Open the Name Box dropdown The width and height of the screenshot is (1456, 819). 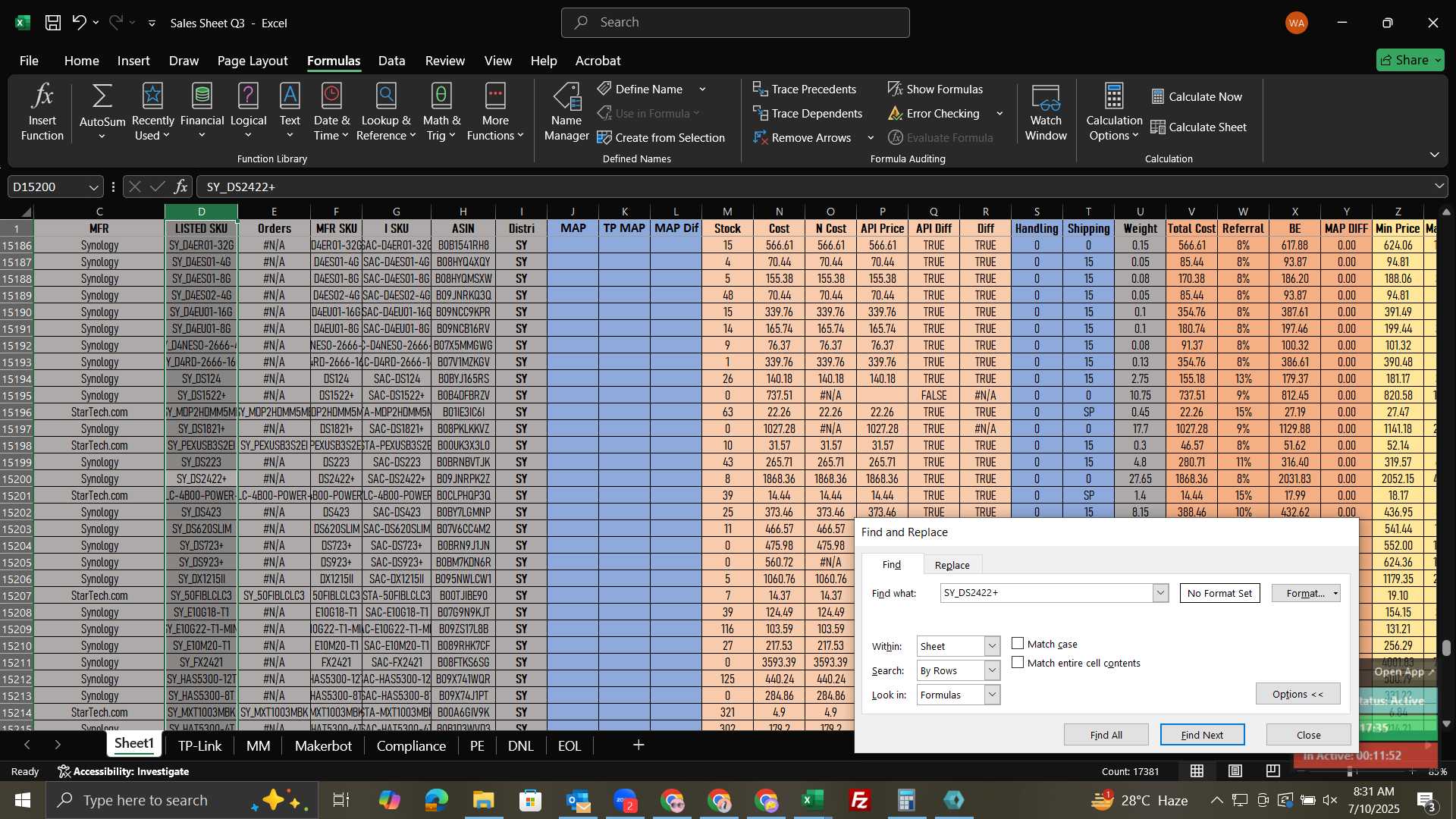(x=93, y=187)
